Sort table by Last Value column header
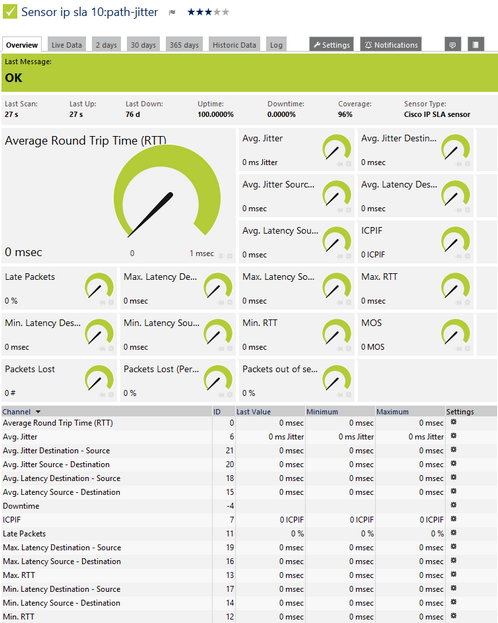Image resolution: width=498 pixels, height=623 pixels. pyautogui.click(x=254, y=412)
